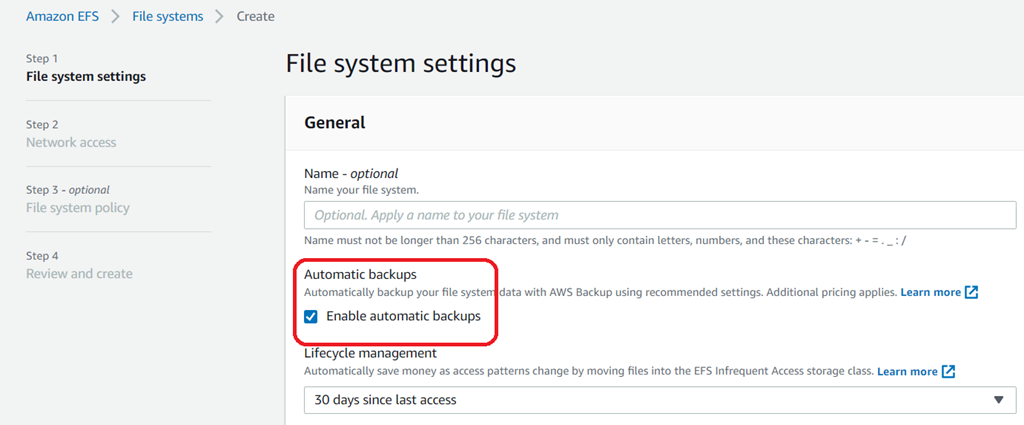Click chevron separator after Amazon EFS
This screenshot has width=1024, height=425.
tap(116, 16)
